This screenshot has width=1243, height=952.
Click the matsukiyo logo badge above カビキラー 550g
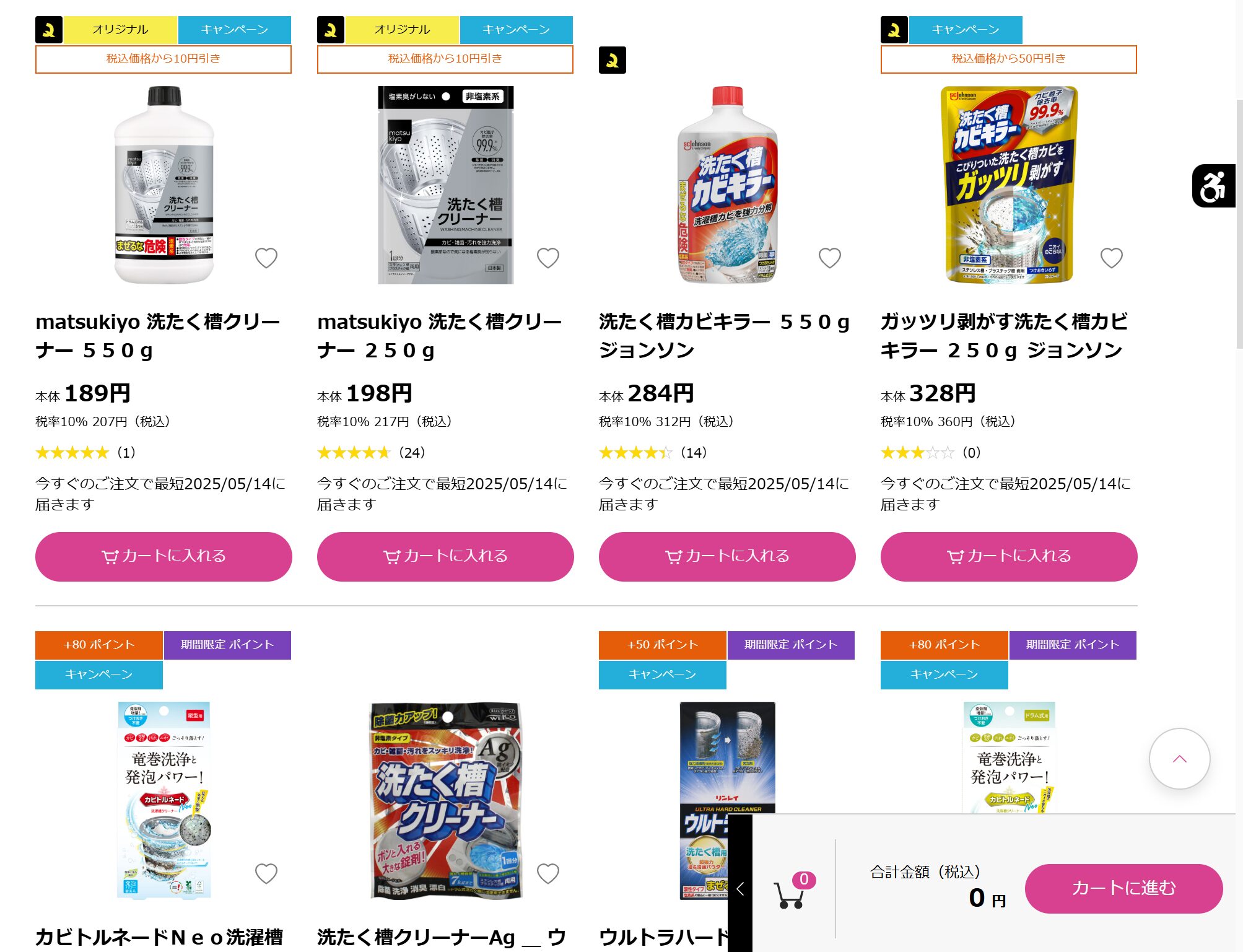pyautogui.click(x=613, y=60)
